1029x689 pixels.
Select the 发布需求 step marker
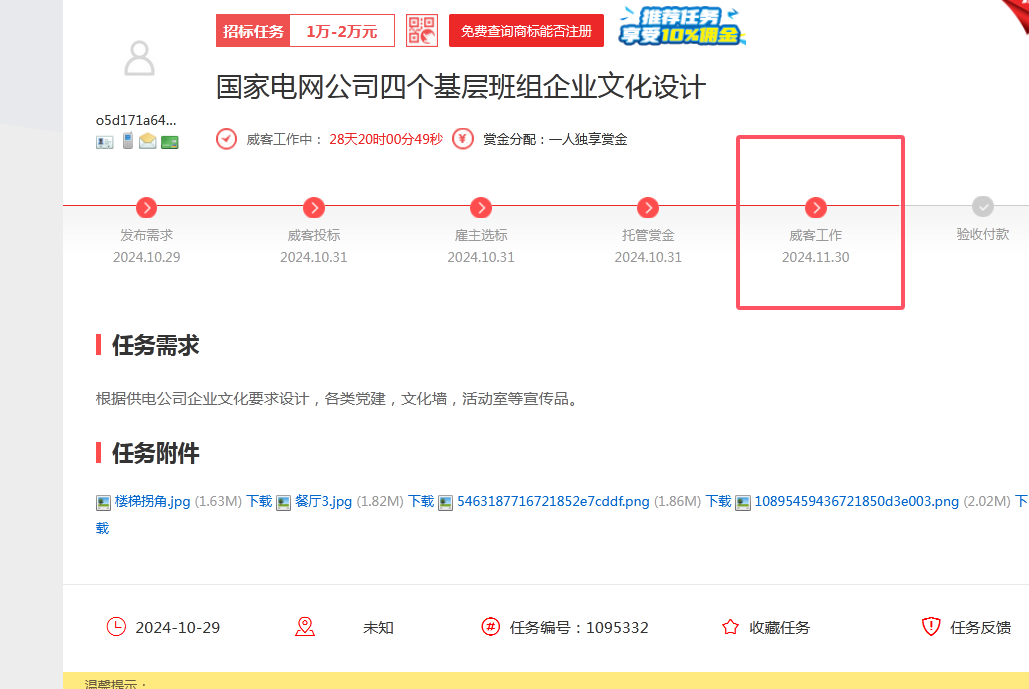pos(146,207)
